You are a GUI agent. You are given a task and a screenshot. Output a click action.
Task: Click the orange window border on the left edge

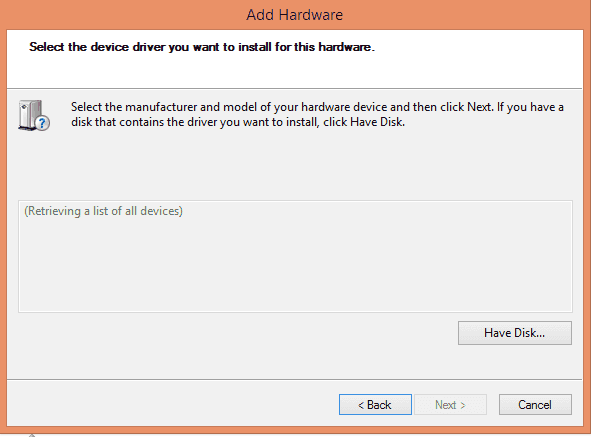[x=3, y=226]
